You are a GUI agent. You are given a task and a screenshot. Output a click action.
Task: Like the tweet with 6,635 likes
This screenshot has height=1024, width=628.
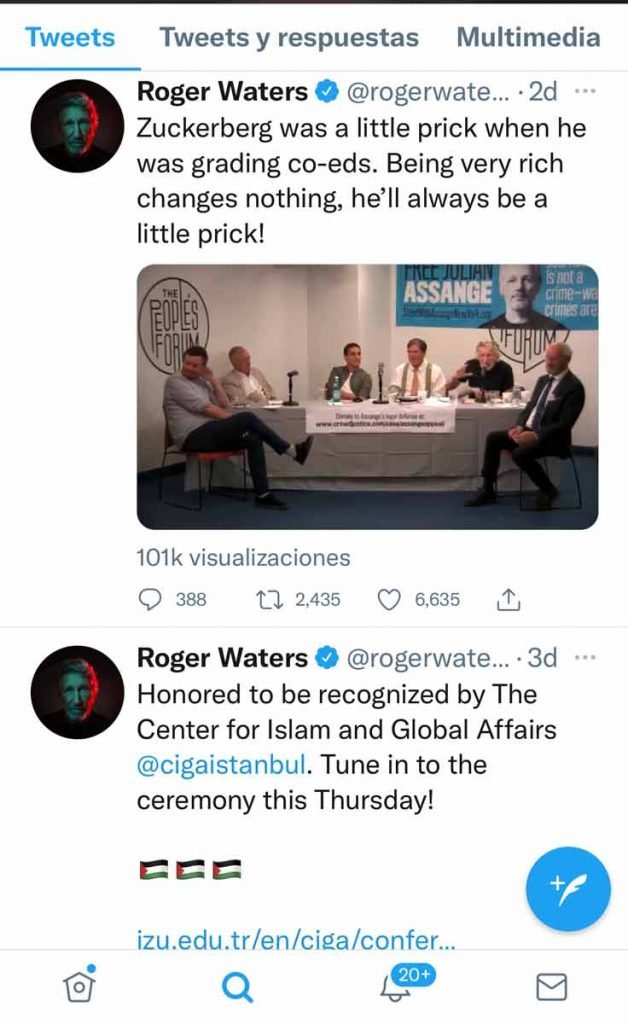(388, 600)
